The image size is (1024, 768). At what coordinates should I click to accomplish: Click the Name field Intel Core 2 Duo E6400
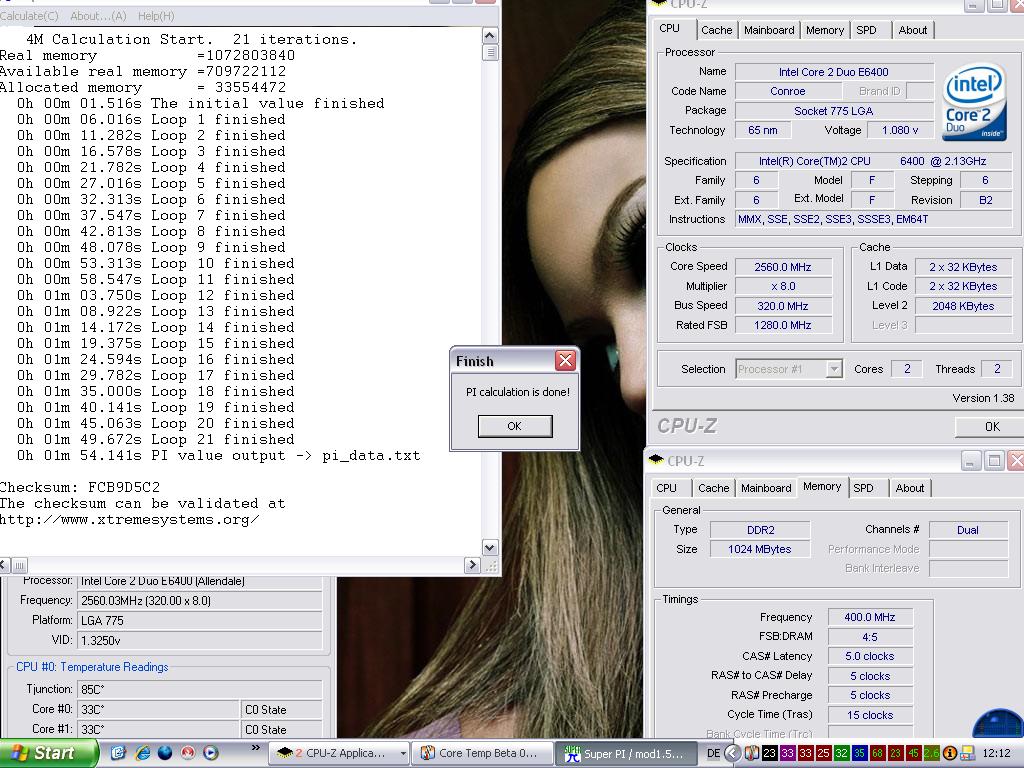pyautogui.click(x=834, y=72)
